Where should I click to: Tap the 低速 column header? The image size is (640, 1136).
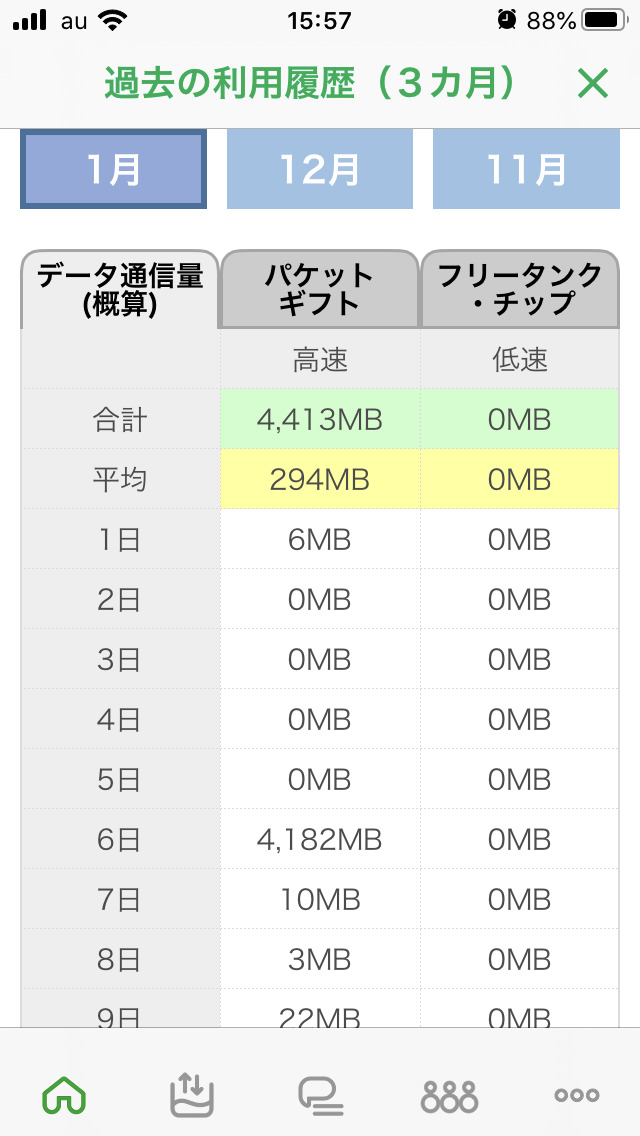click(x=520, y=360)
